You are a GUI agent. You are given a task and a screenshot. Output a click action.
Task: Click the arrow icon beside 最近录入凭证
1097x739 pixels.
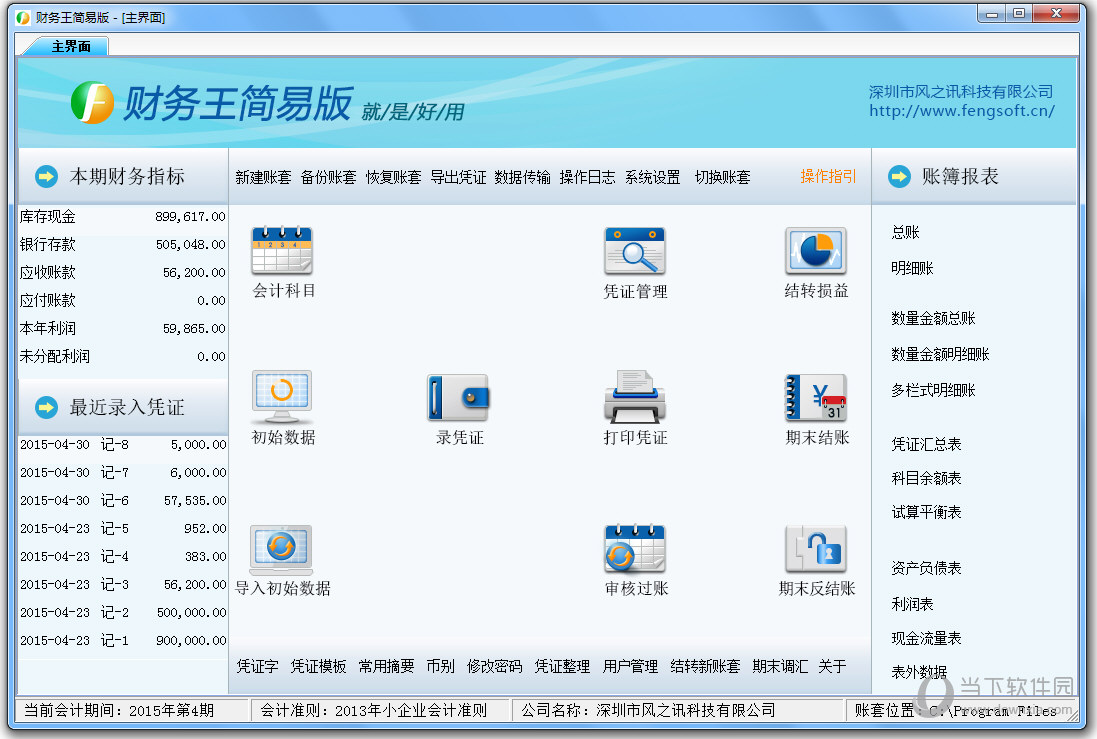tap(47, 407)
